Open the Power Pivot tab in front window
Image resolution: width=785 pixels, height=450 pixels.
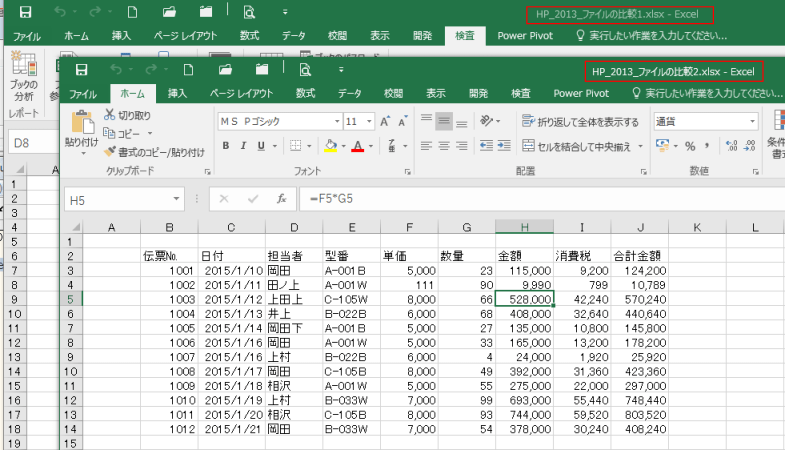[x=581, y=93]
